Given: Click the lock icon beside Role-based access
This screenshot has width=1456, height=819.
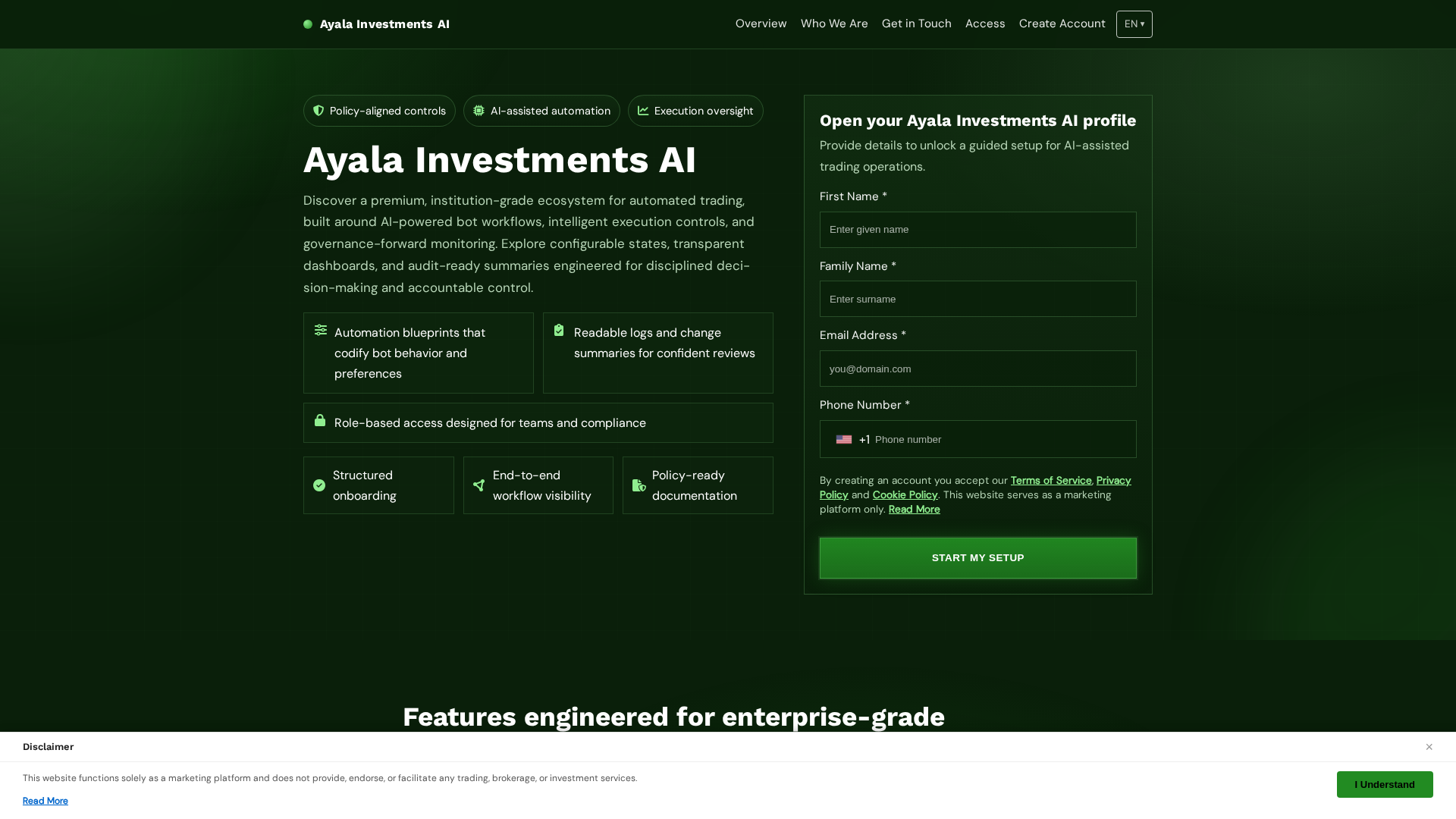Looking at the screenshot, I should pos(320,420).
